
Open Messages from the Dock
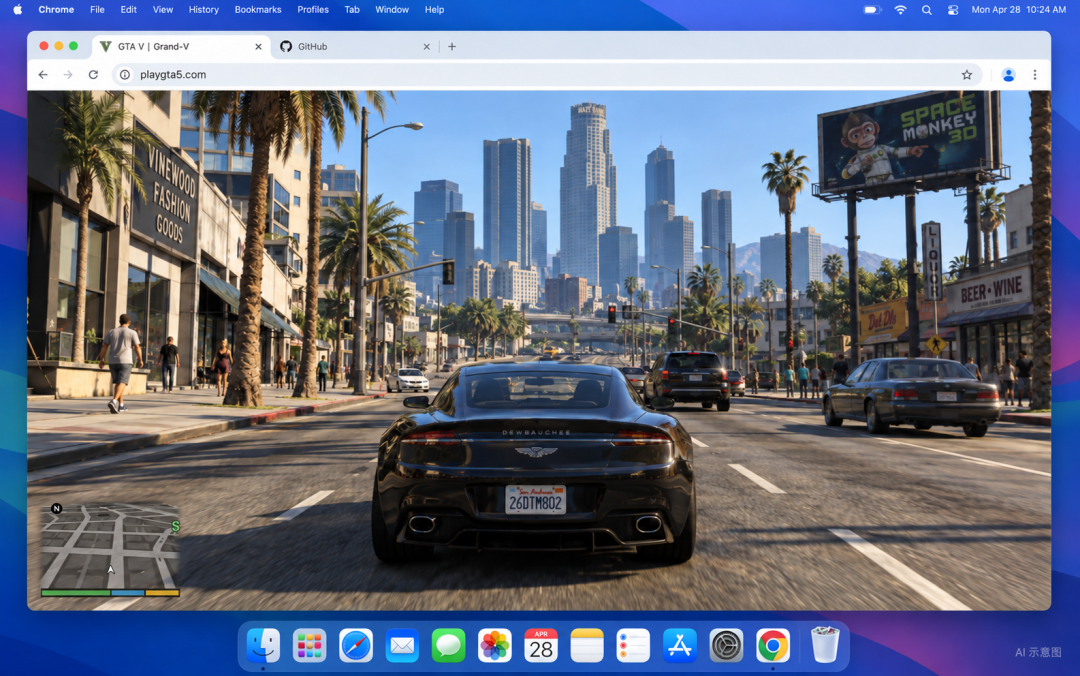[x=448, y=646]
